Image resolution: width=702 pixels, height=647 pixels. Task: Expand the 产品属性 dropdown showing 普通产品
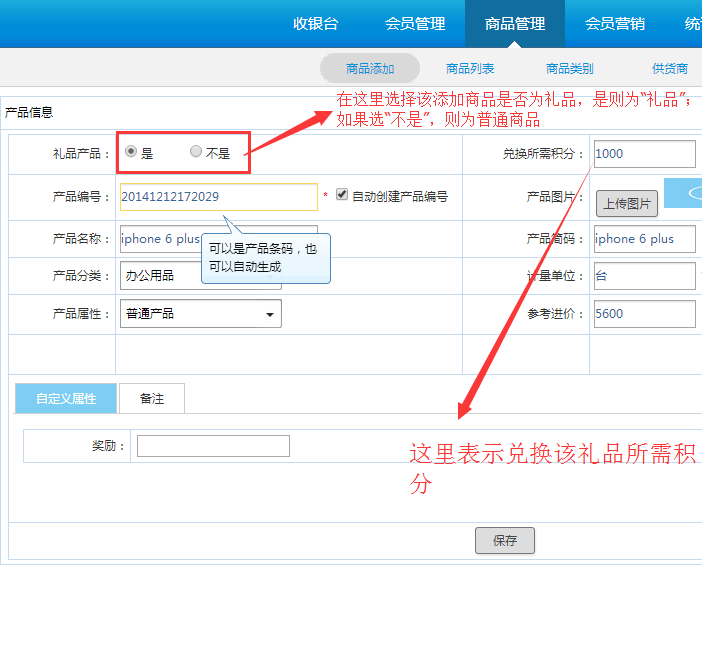pyautogui.click(x=200, y=314)
